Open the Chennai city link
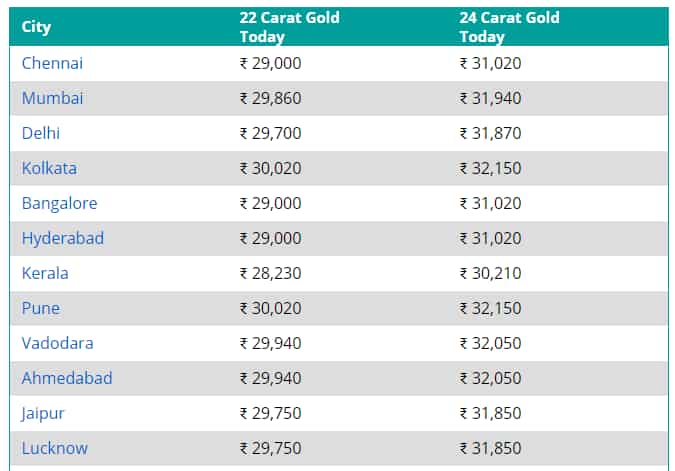This screenshot has height=471, width=675. tap(52, 63)
